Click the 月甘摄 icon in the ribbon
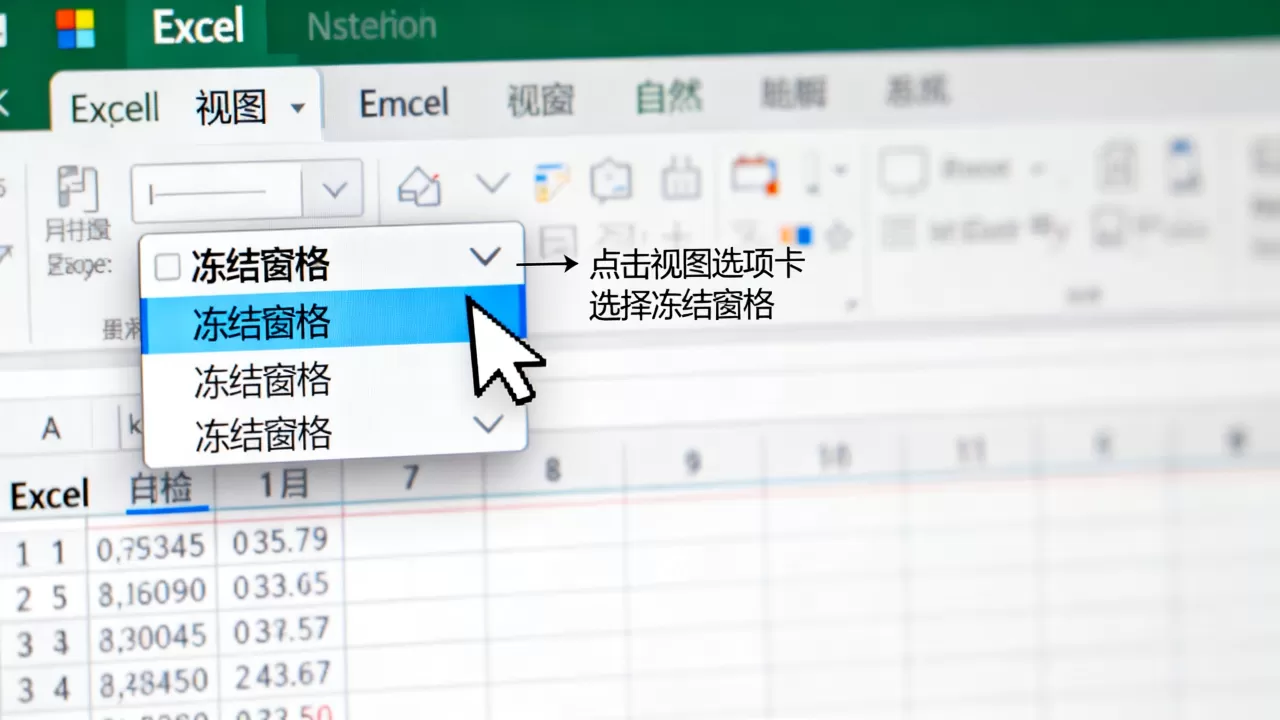 pyautogui.click(x=78, y=191)
